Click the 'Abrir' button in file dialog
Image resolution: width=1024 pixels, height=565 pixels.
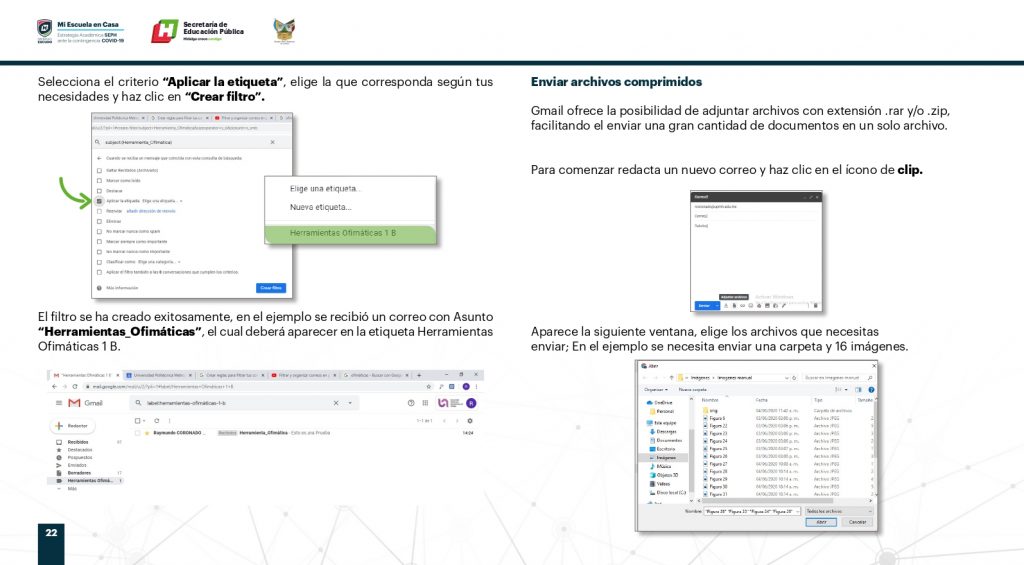(821, 522)
